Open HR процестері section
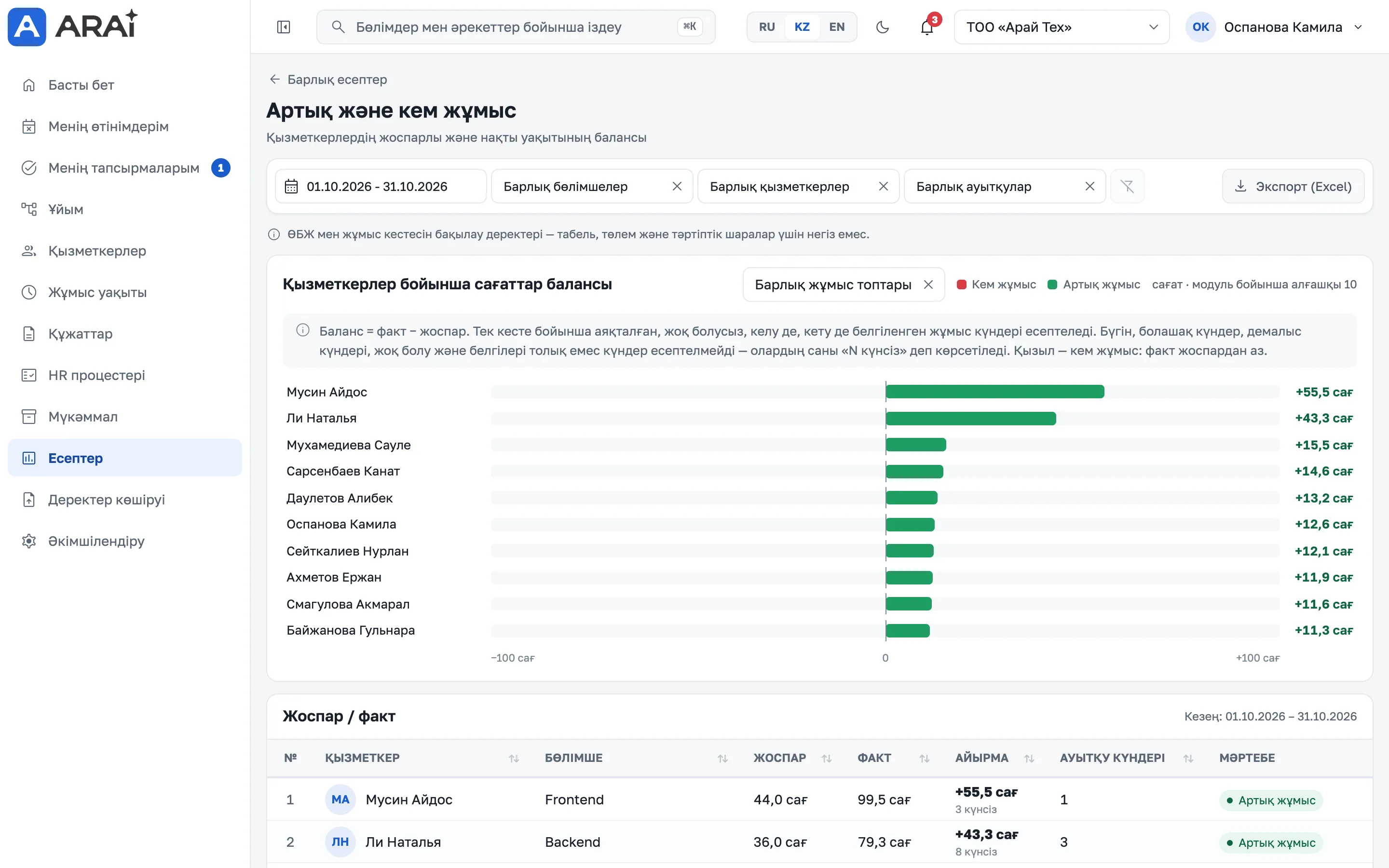Viewport: 1389px width, 868px height. pos(124,375)
